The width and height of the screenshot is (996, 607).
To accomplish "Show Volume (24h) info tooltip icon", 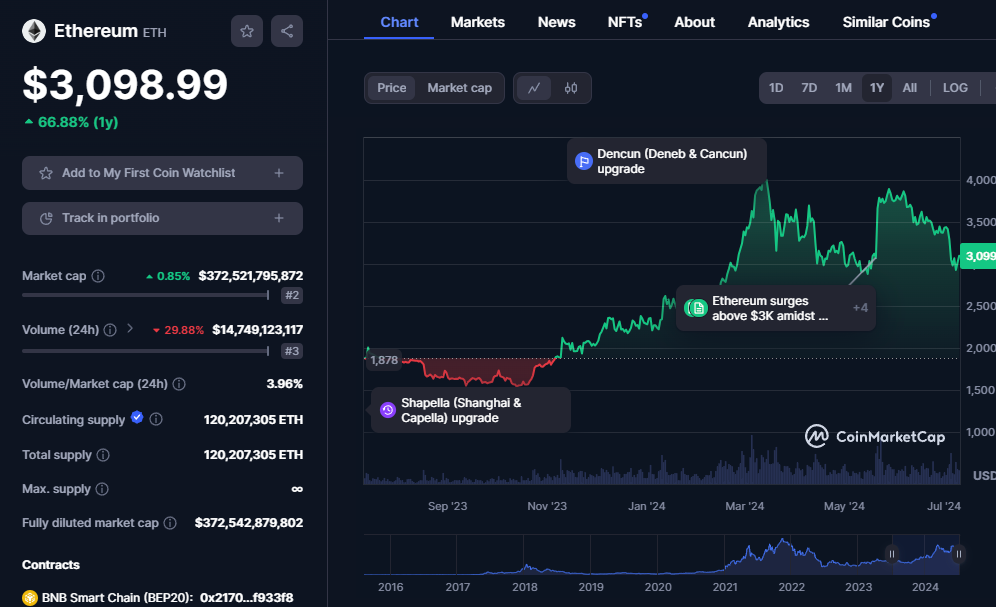I will (x=110, y=330).
